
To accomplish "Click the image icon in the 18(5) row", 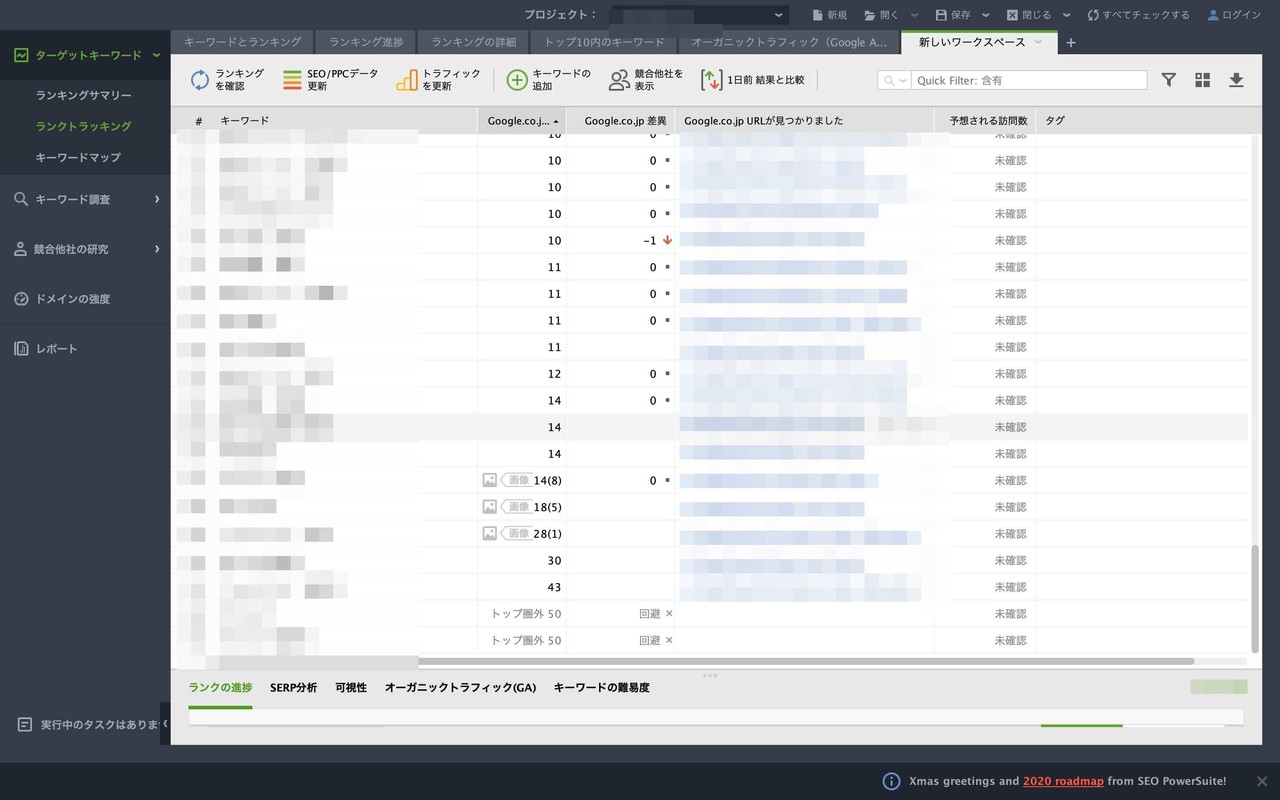I will tap(489, 507).
